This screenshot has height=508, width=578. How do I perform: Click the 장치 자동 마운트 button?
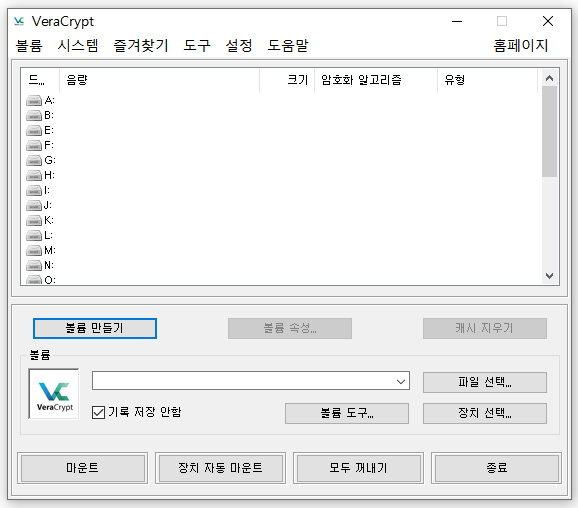click(220, 468)
